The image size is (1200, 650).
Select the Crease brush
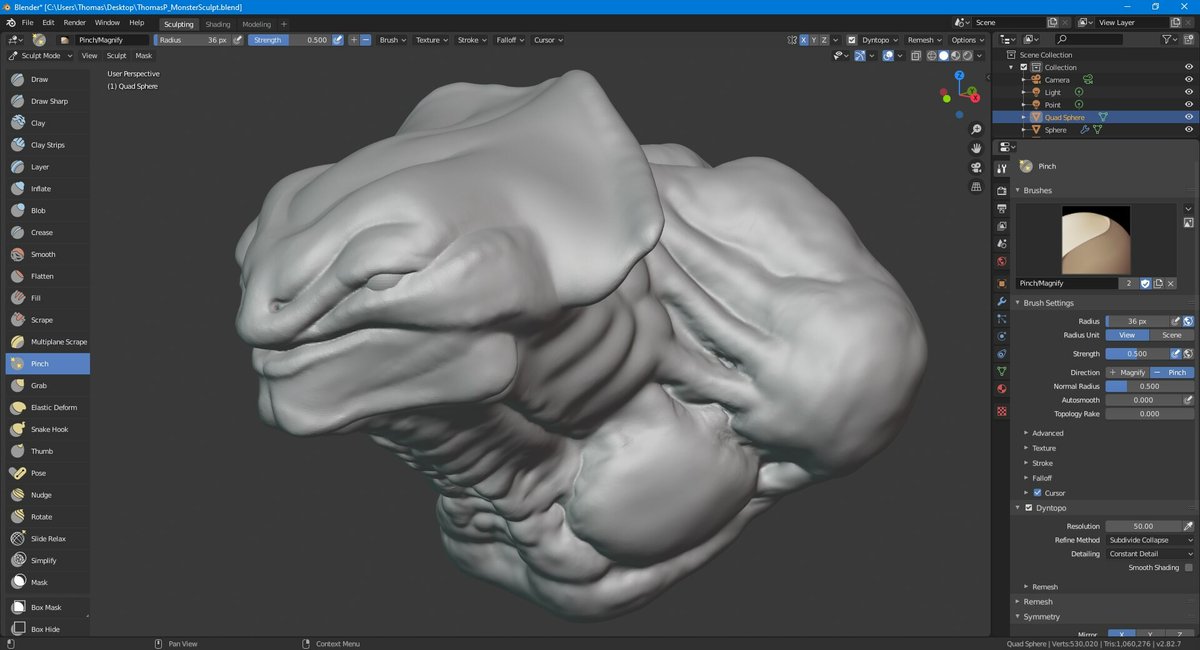click(x=47, y=232)
